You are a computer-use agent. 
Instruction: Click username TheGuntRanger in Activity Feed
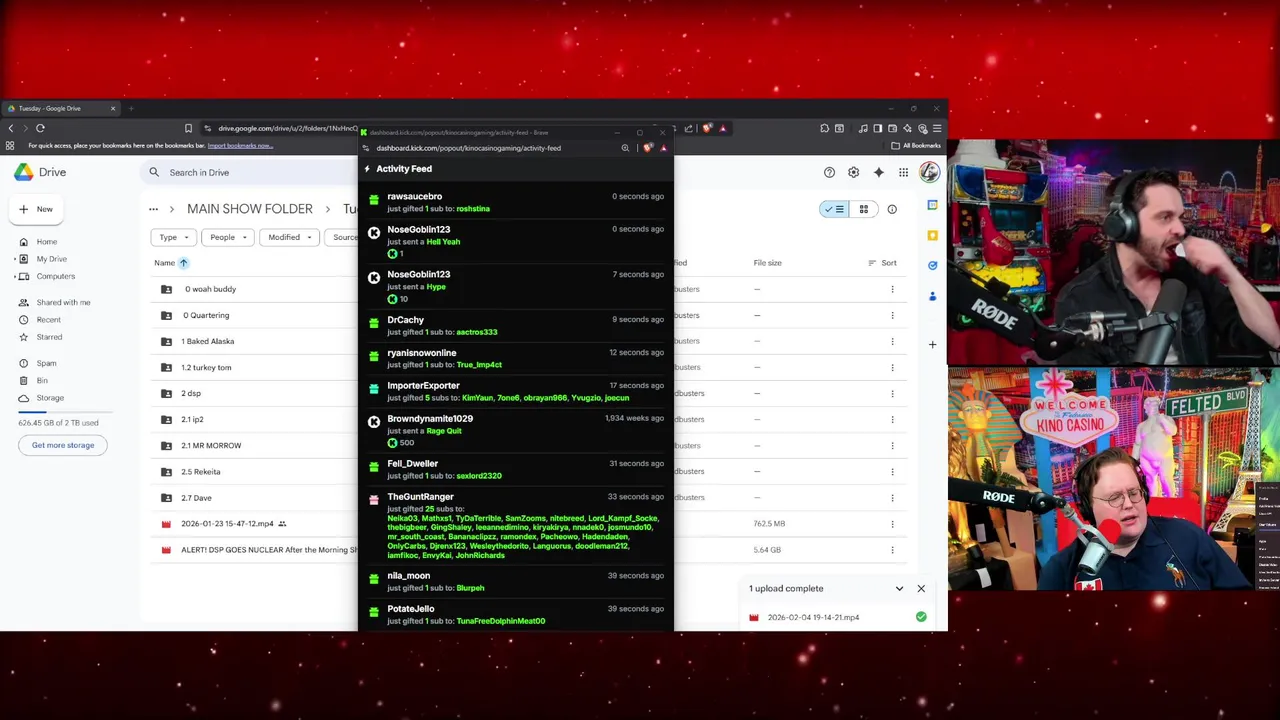pyautogui.click(x=420, y=497)
